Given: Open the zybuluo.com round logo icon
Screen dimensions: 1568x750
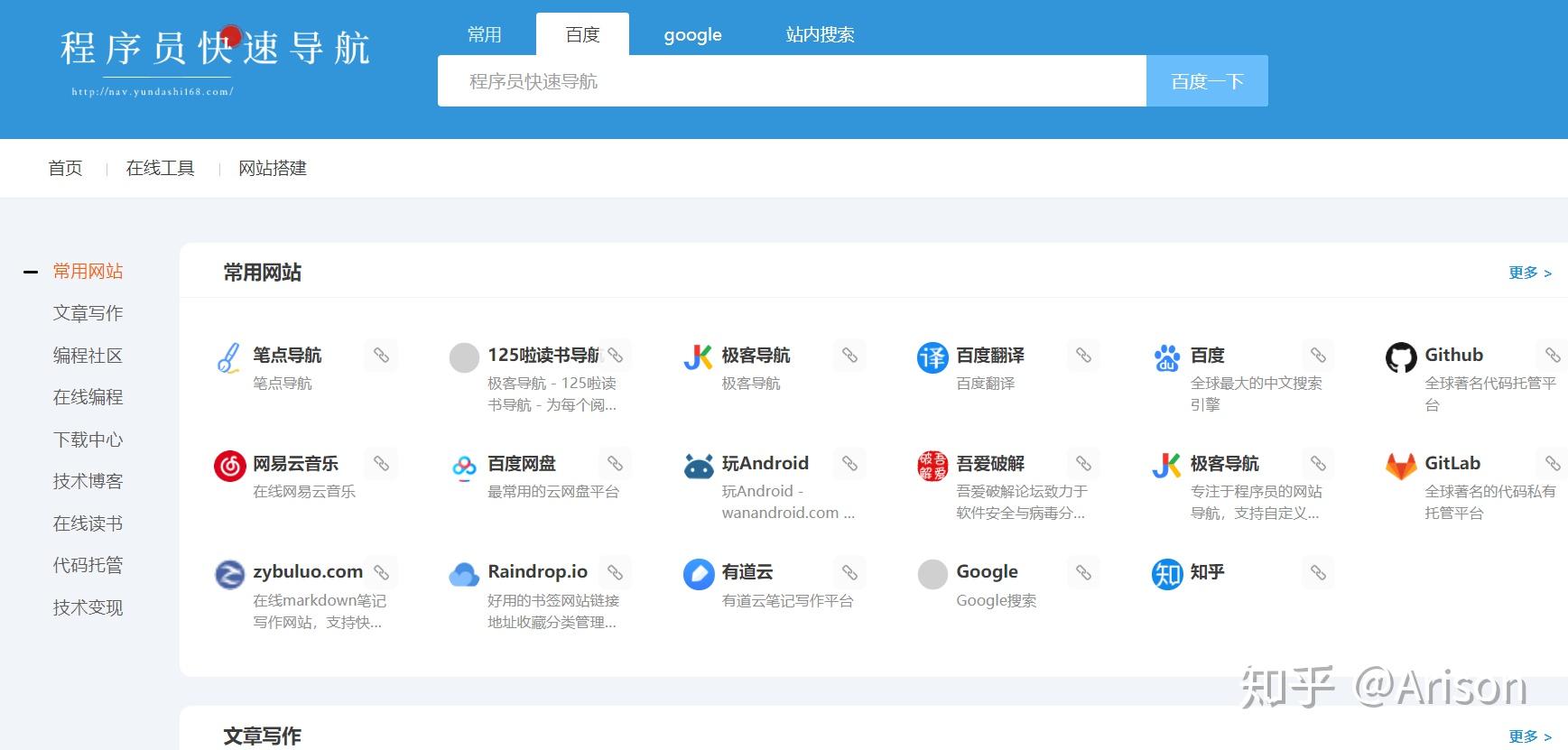Looking at the screenshot, I should click(229, 574).
